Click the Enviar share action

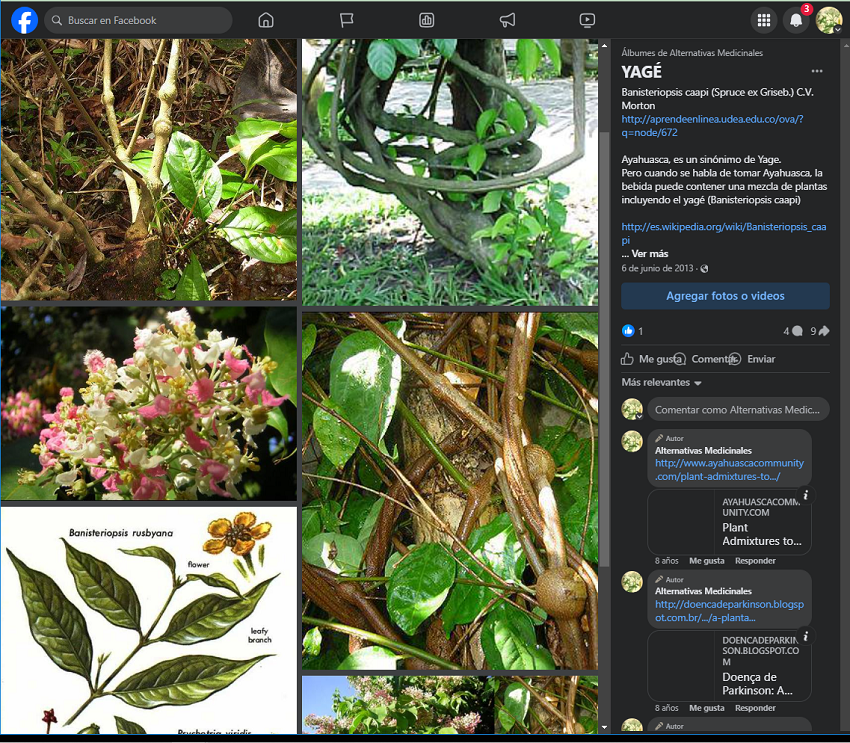pos(760,359)
